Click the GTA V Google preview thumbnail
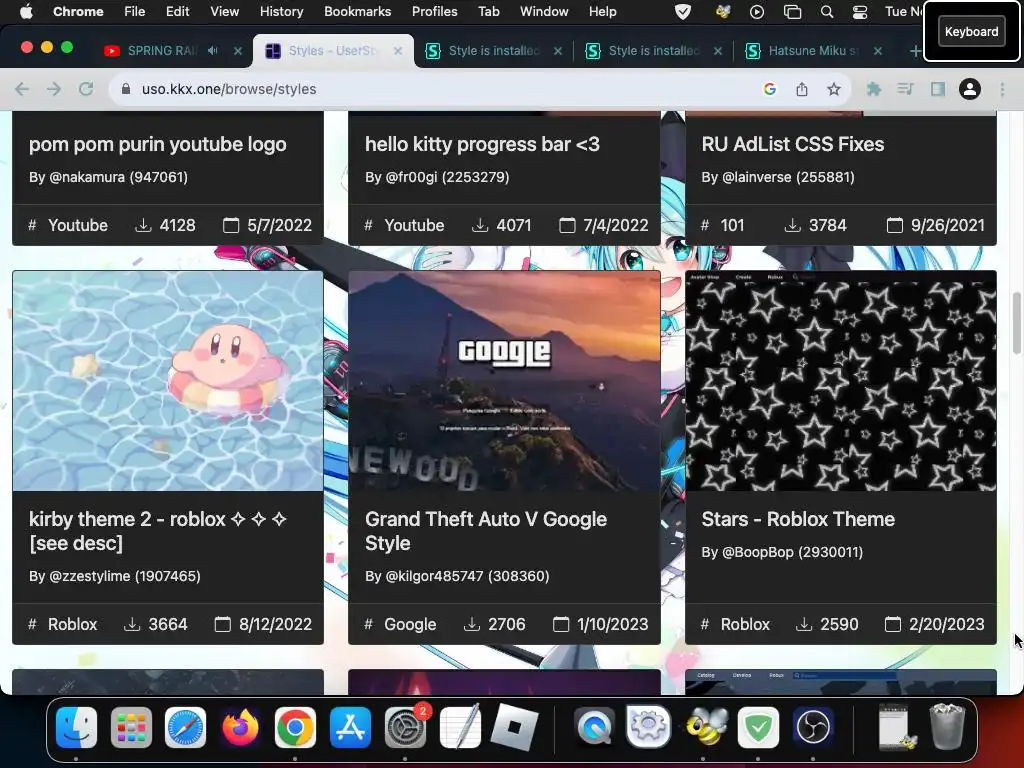This screenshot has width=1024, height=768. tap(504, 381)
